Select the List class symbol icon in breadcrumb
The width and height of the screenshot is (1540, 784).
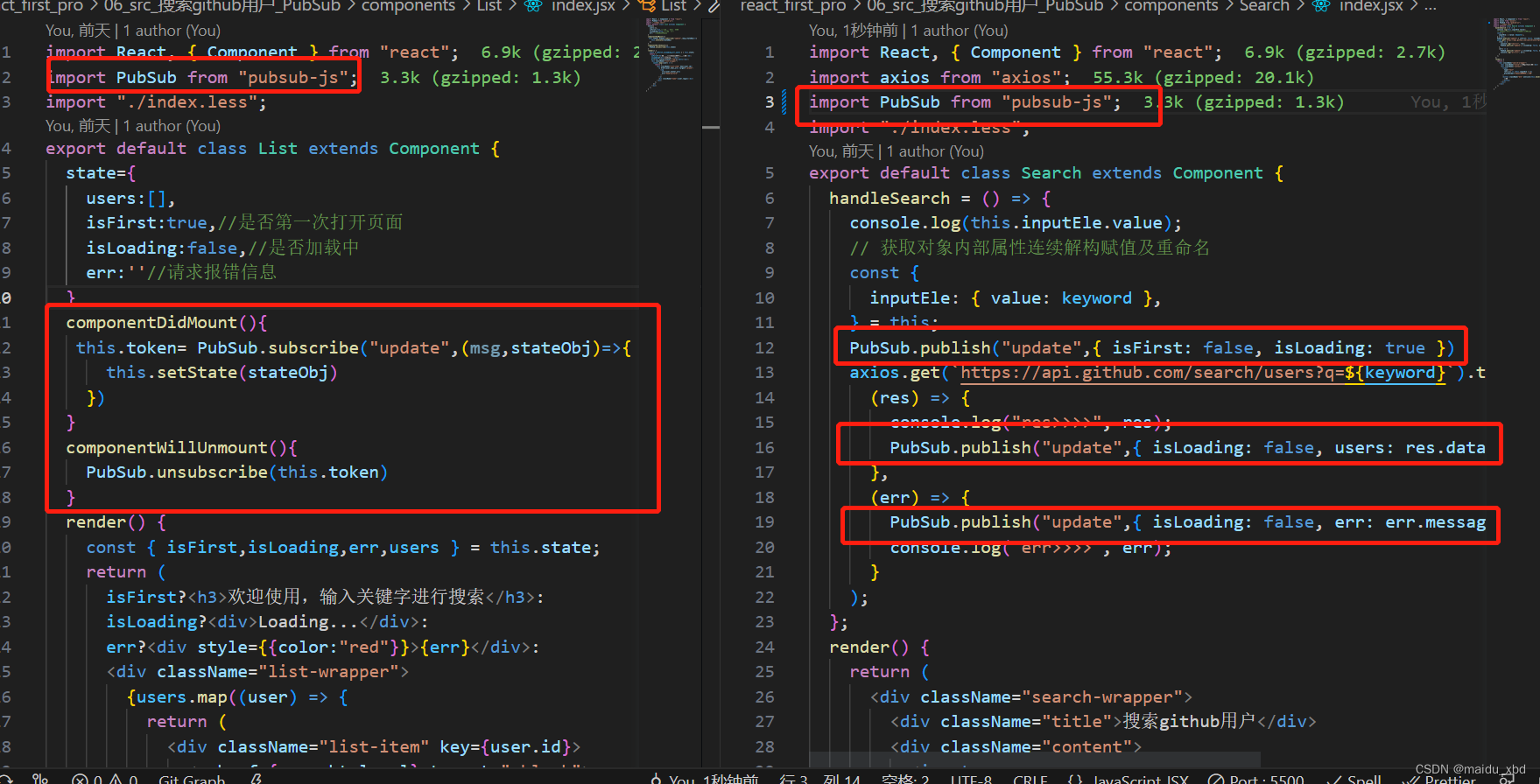(x=647, y=6)
